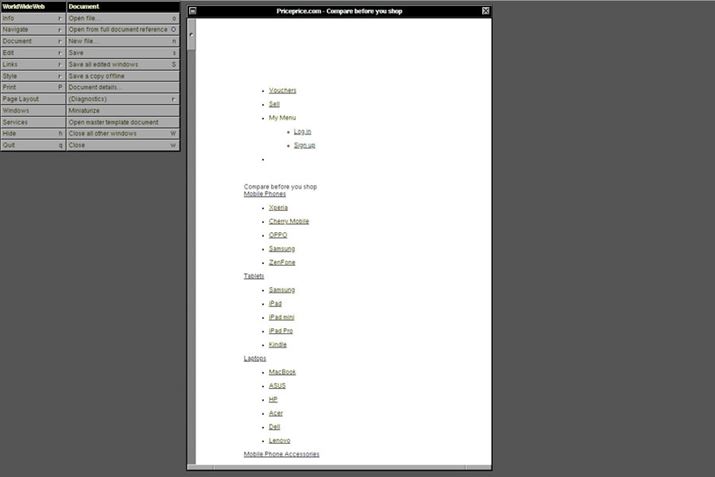Open the Windows menu entry
This screenshot has height=477, width=715.
(x=33, y=110)
